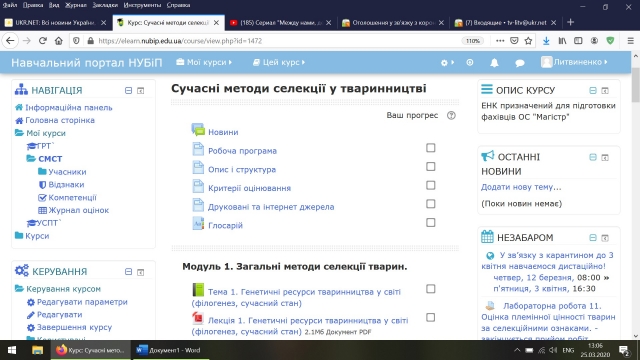Mark Глосарій as completed
Screen dimensions: 640x360
pos(431,222)
